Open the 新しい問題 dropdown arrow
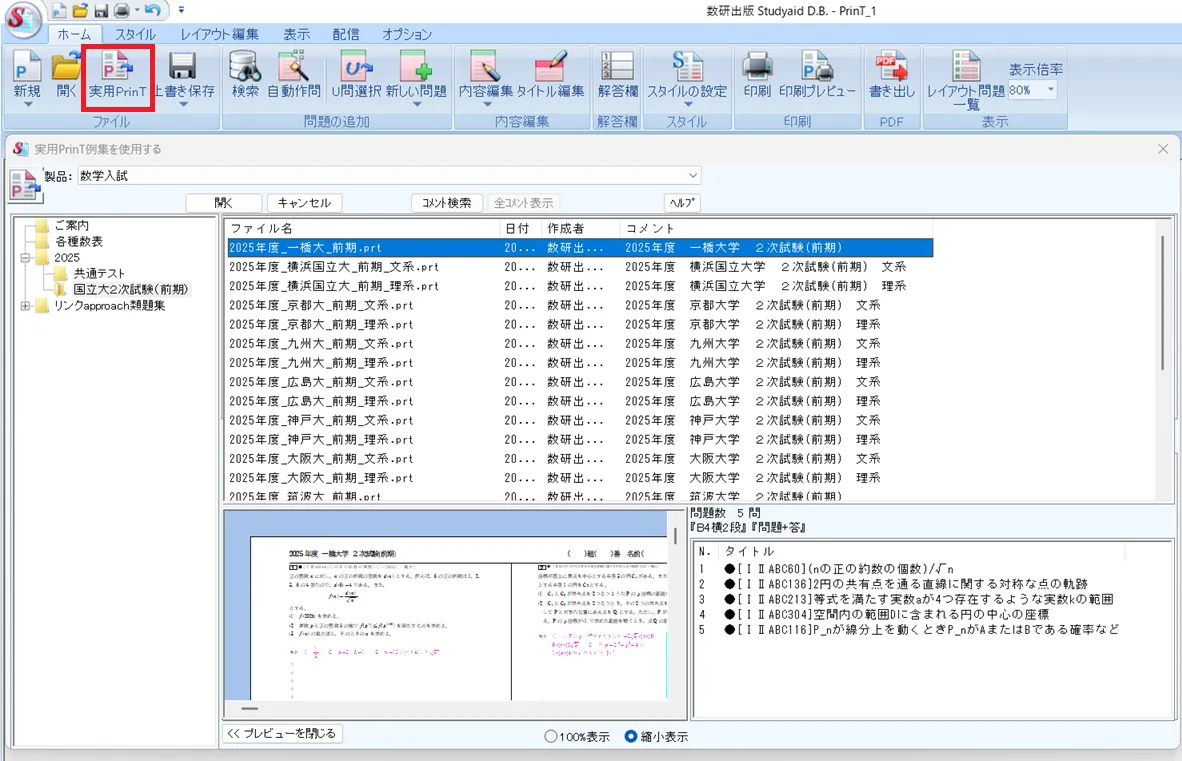 (416, 104)
